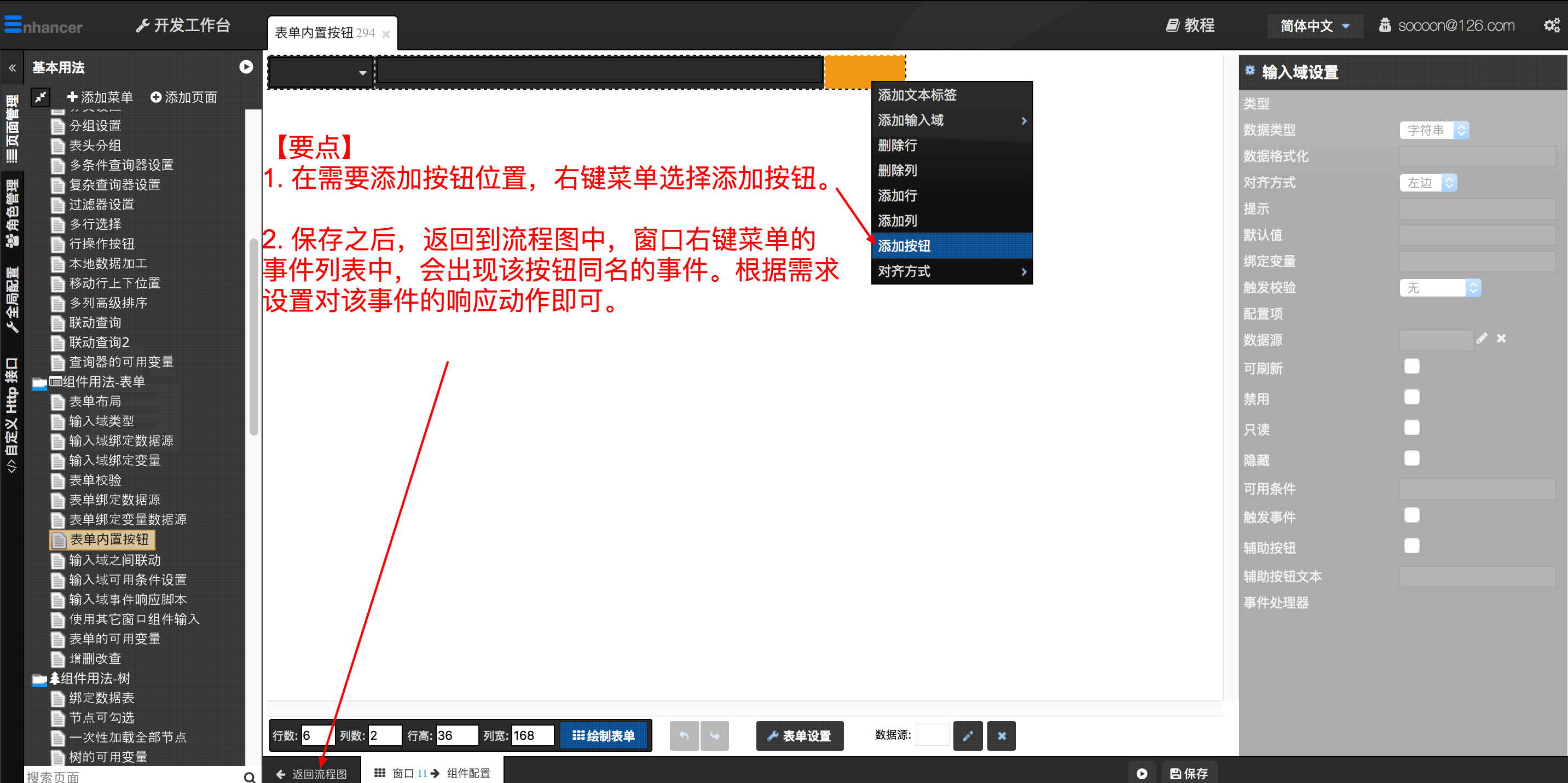Collapse sidebar with double chevron icon
This screenshot has width=1568, height=783.
(x=12, y=67)
